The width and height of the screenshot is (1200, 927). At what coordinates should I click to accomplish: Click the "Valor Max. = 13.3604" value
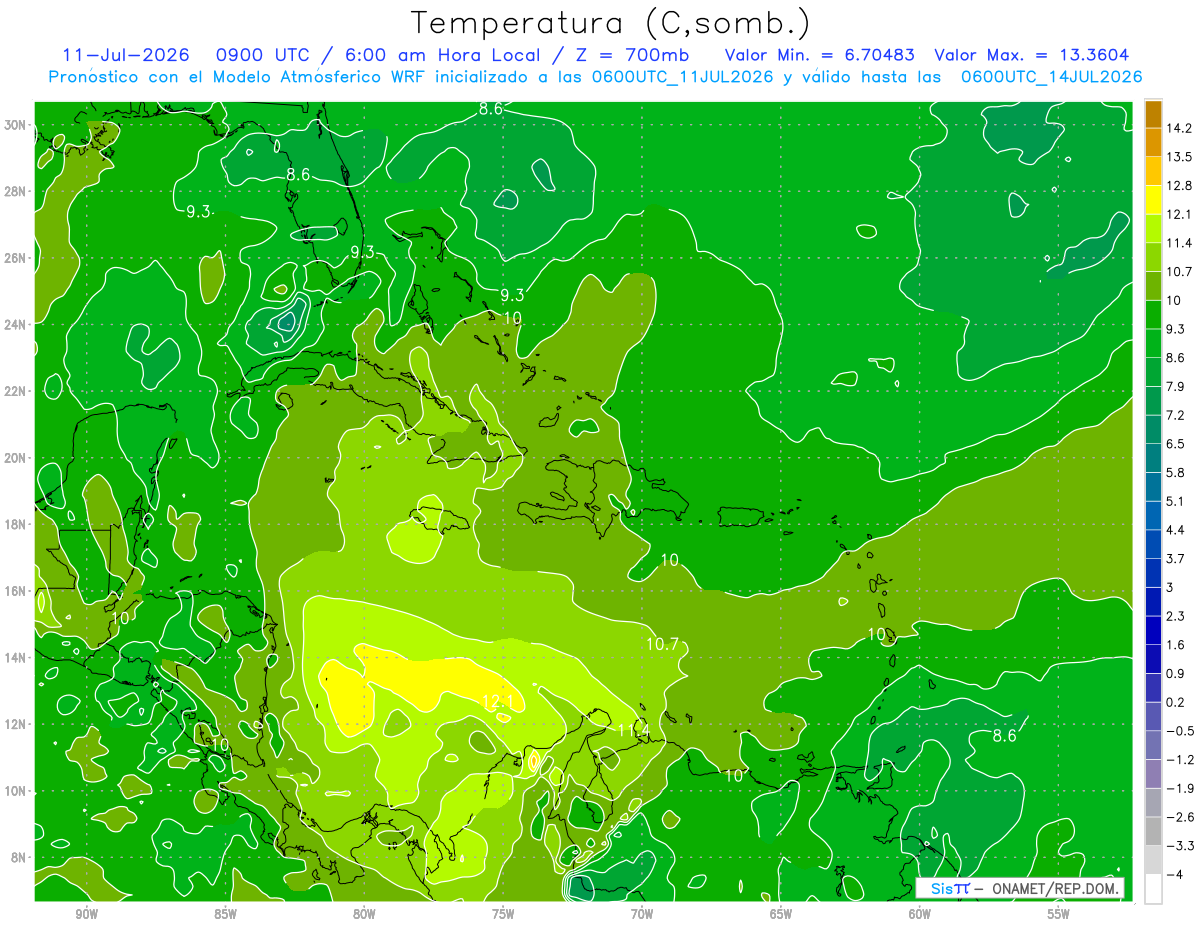1031,54
